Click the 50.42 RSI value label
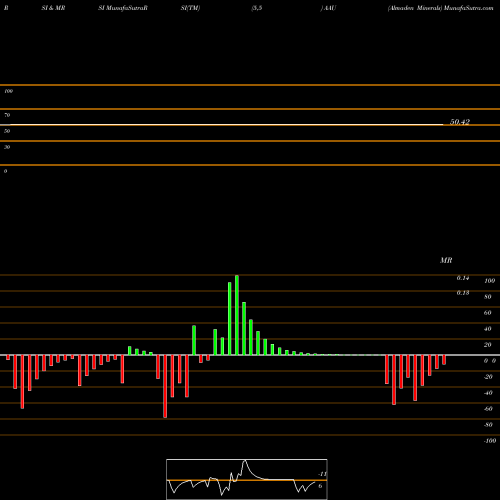This screenshot has height=500, width=500. [460, 122]
